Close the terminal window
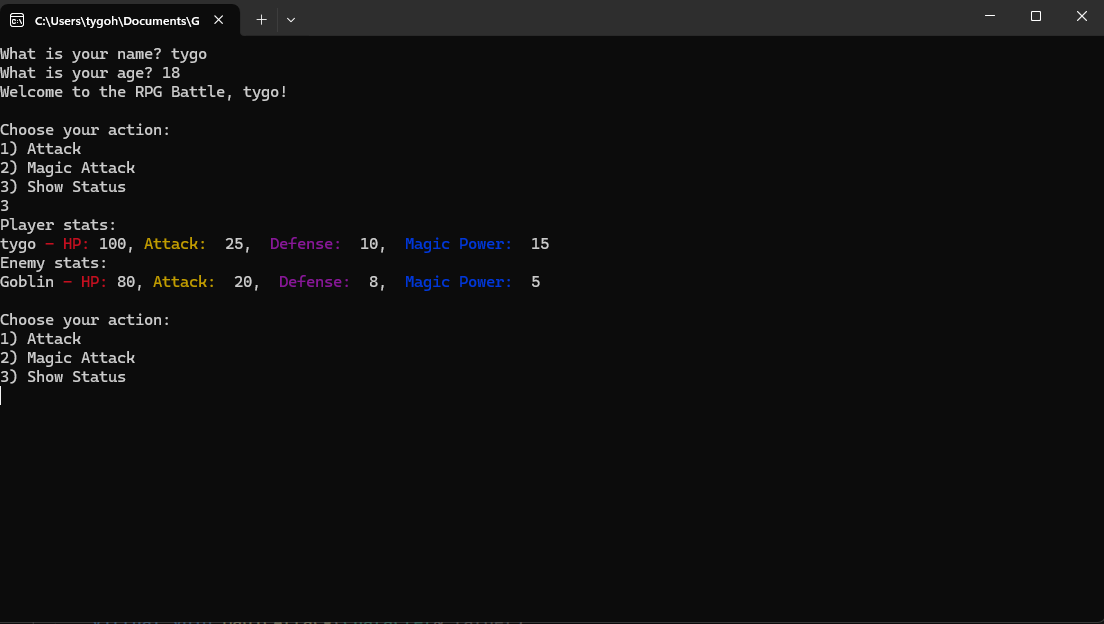 [x=1081, y=17]
